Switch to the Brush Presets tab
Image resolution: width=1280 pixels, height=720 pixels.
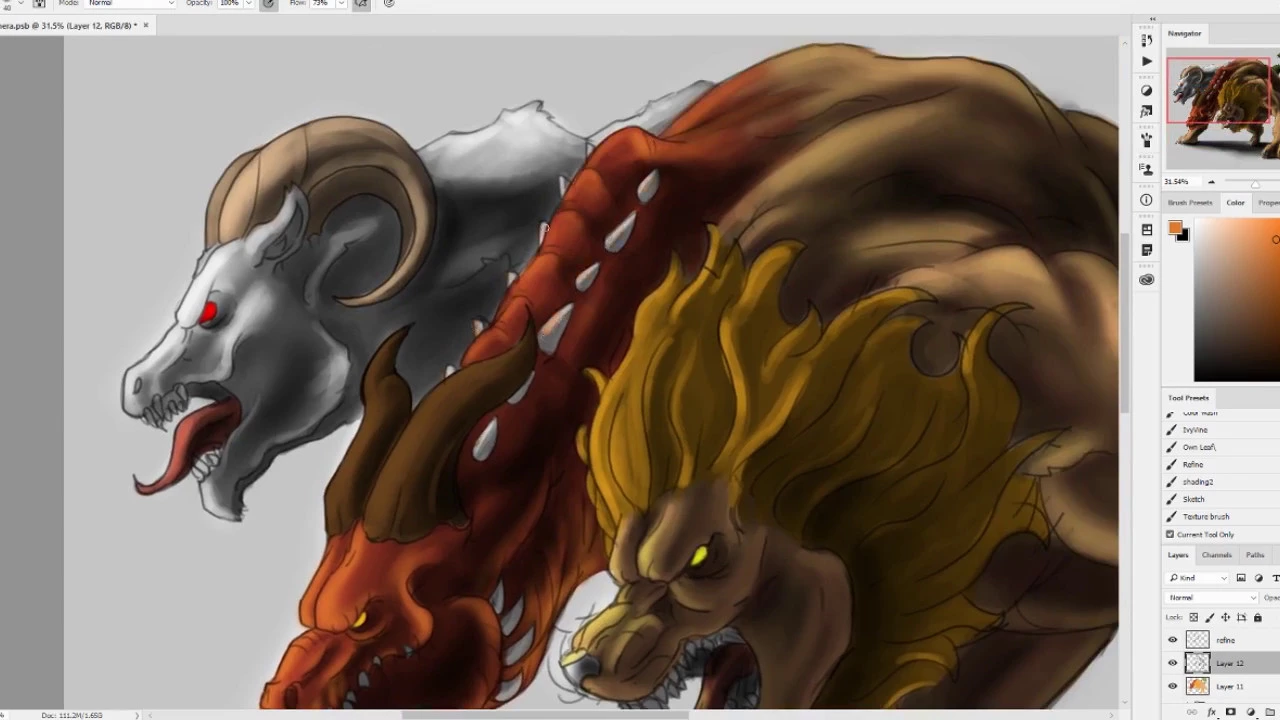pyautogui.click(x=1190, y=203)
